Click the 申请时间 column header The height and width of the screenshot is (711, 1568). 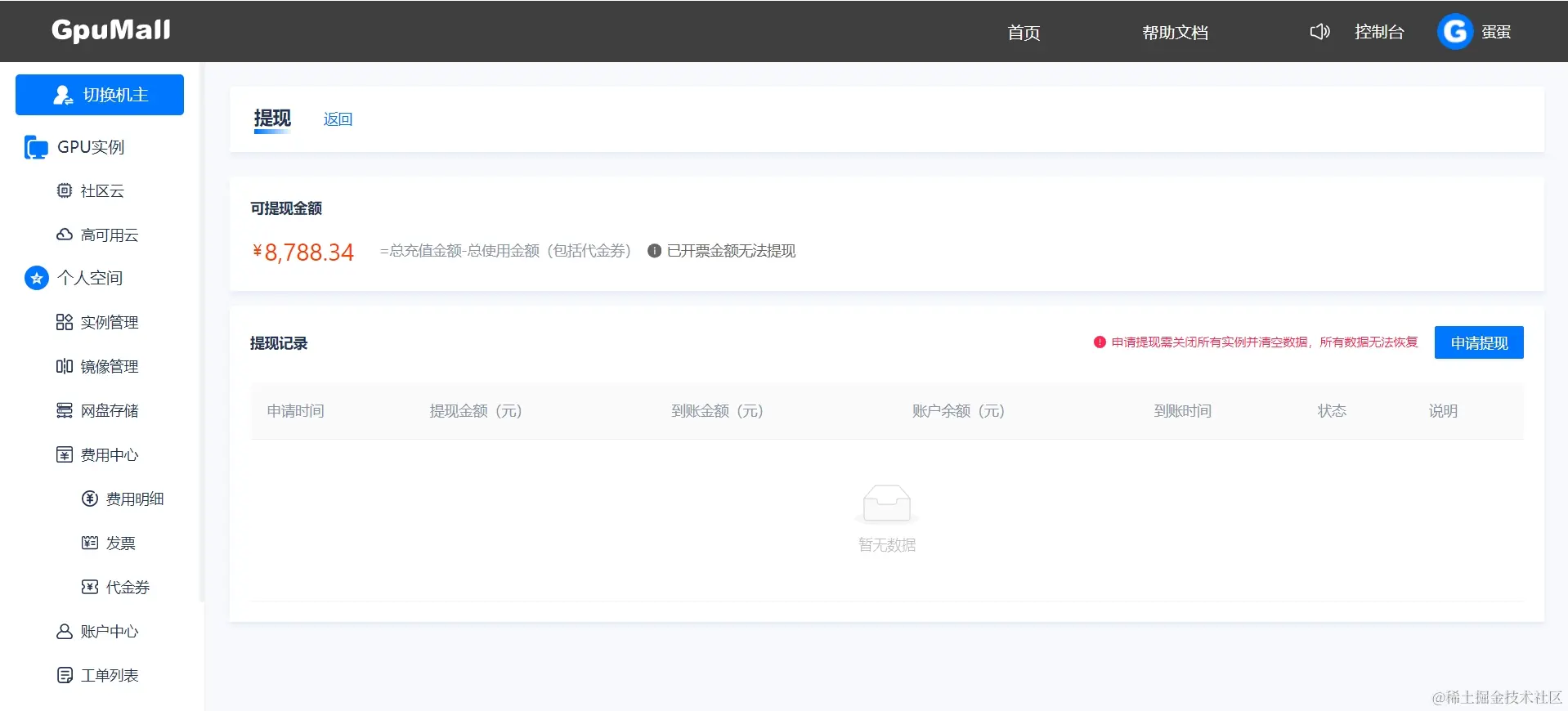click(295, 411)
